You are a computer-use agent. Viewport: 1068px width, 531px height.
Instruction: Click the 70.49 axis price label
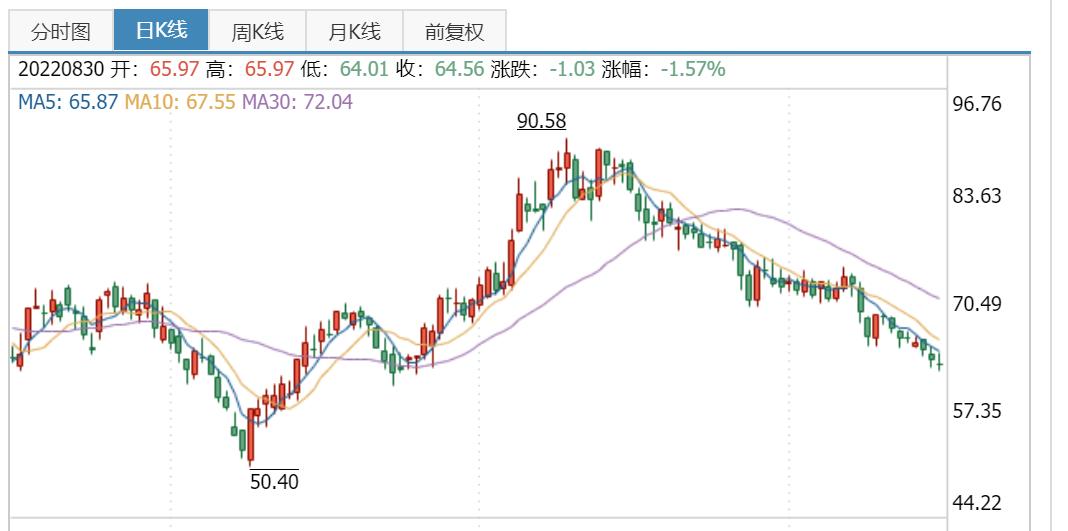pos(977,304)
